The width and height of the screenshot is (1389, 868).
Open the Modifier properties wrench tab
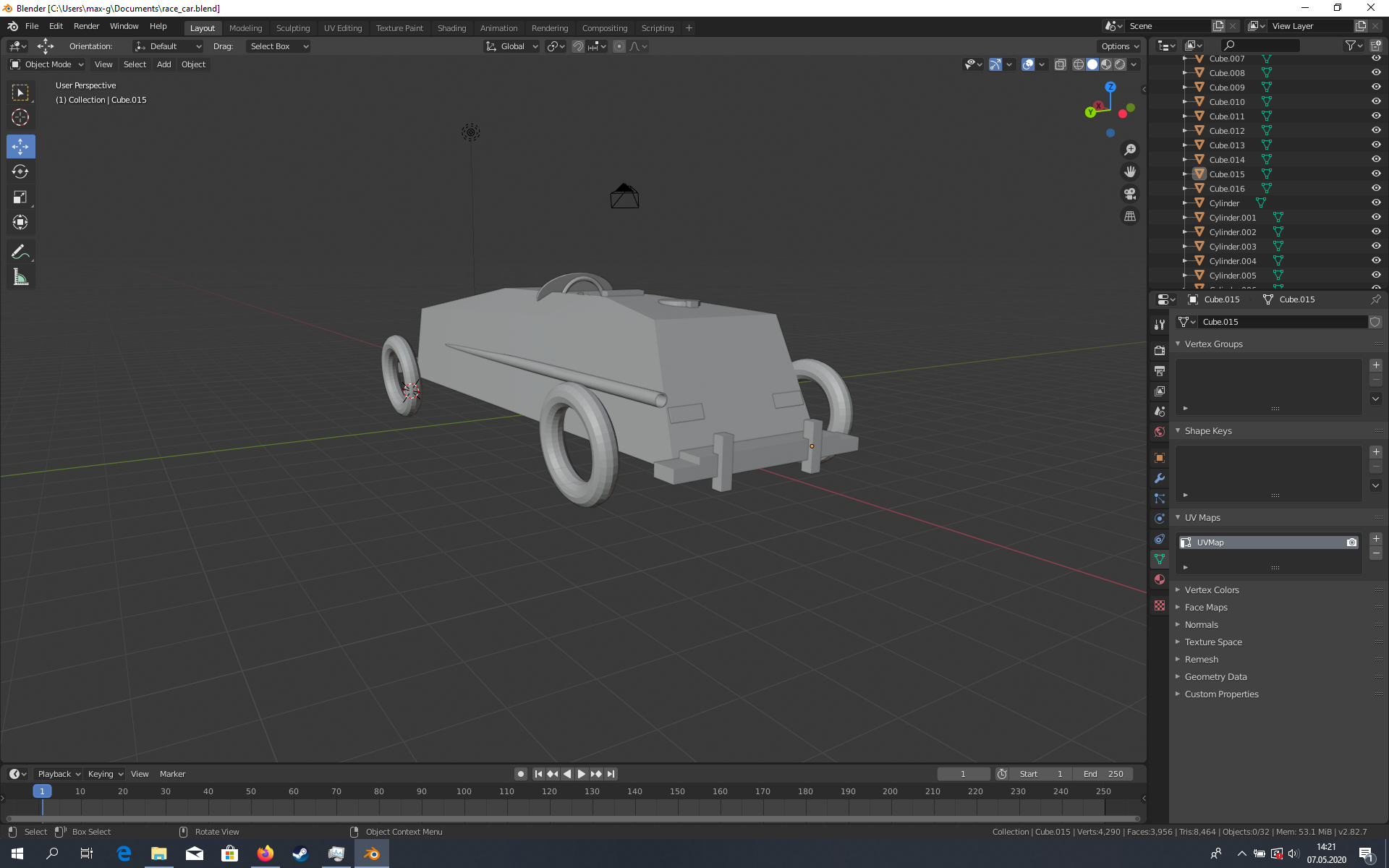[1160, 478]
